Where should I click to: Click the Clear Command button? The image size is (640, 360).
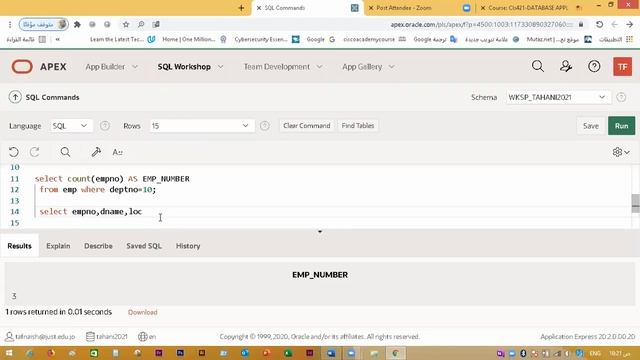click(x=307, y=125)
